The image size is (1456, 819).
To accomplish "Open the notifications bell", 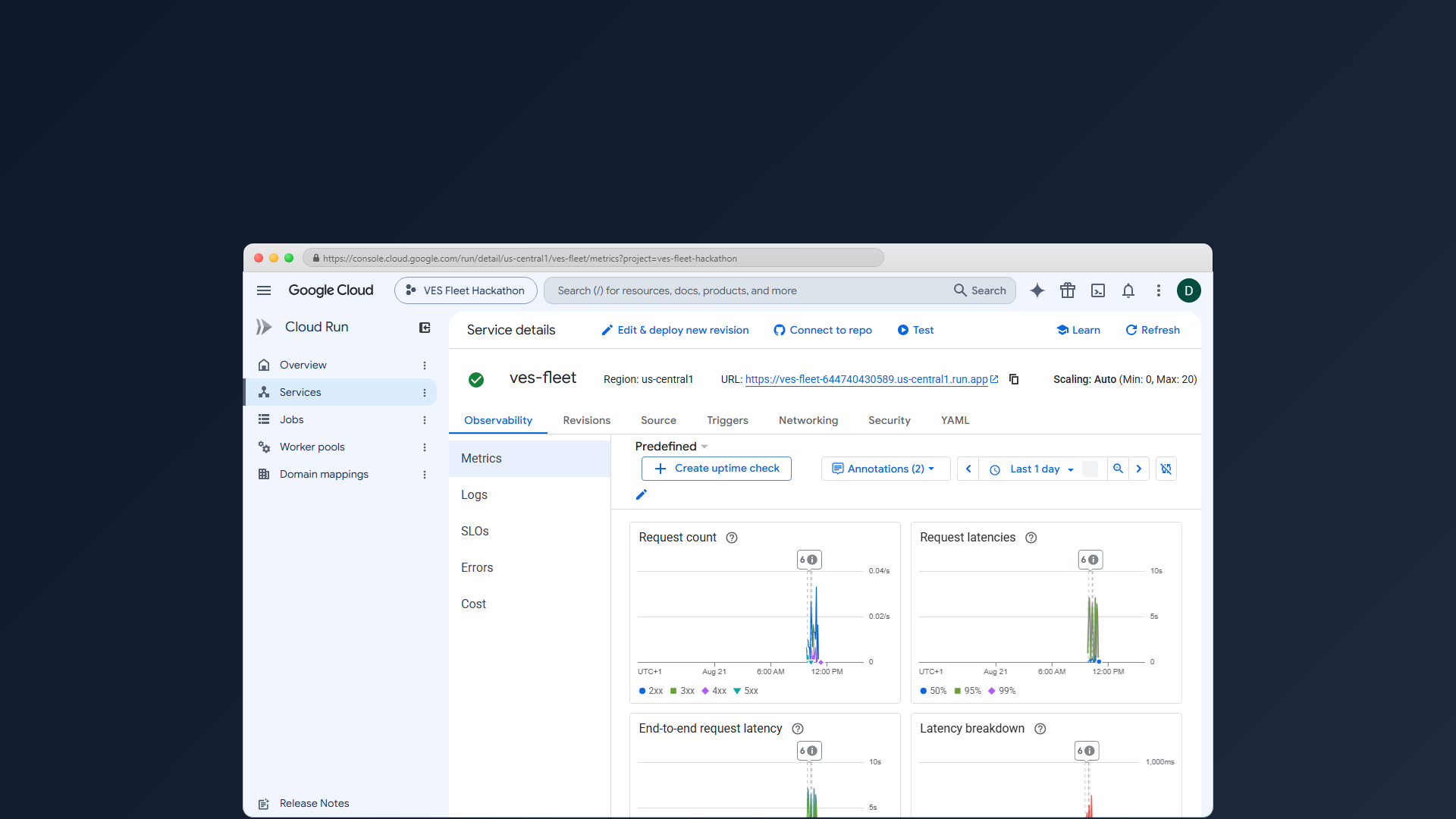I will (x=1128, y=290).
